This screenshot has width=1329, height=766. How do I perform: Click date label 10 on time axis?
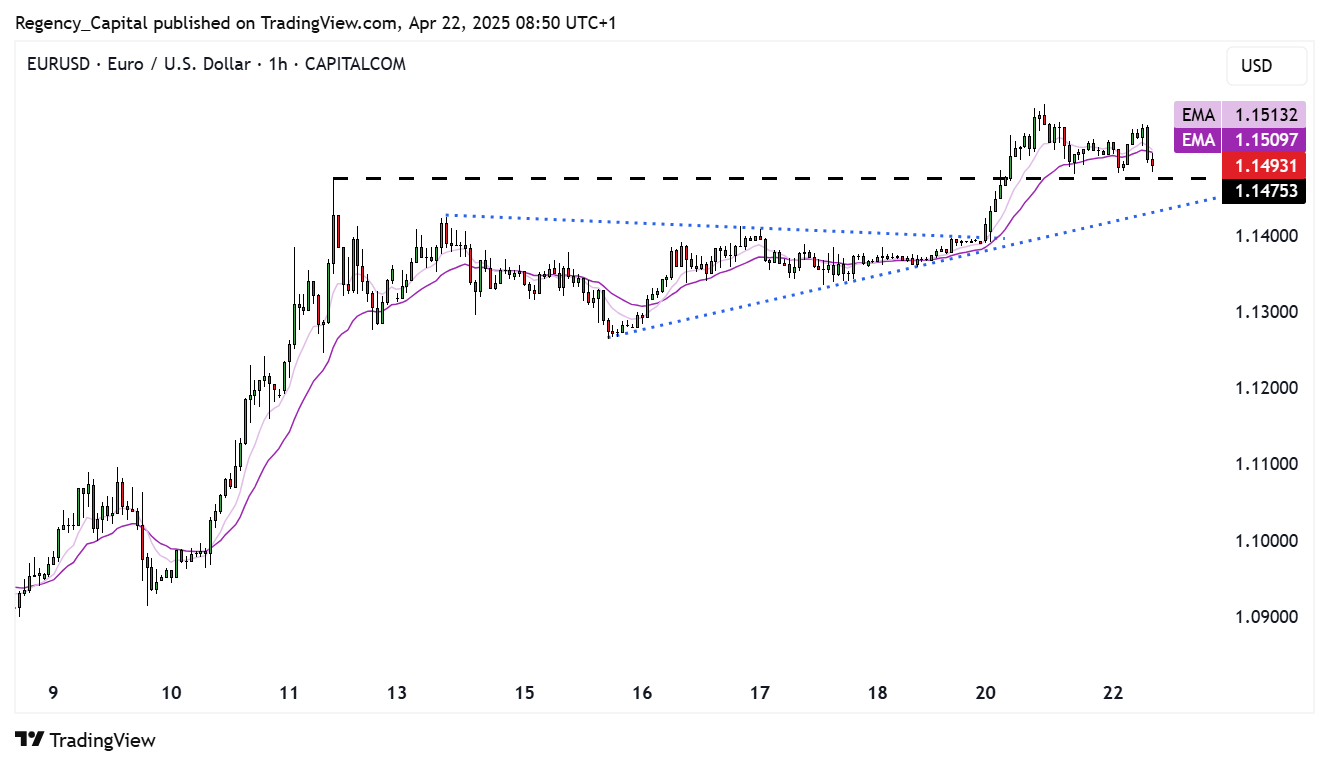pyautogui.click(x=171, y=692)
